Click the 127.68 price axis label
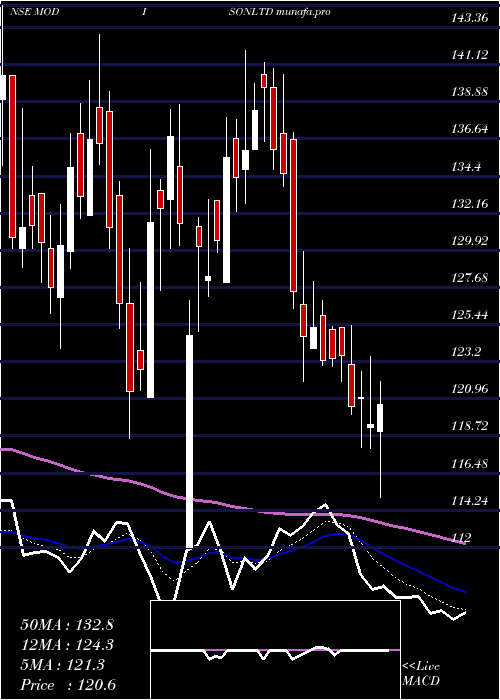 coord(469,278)
